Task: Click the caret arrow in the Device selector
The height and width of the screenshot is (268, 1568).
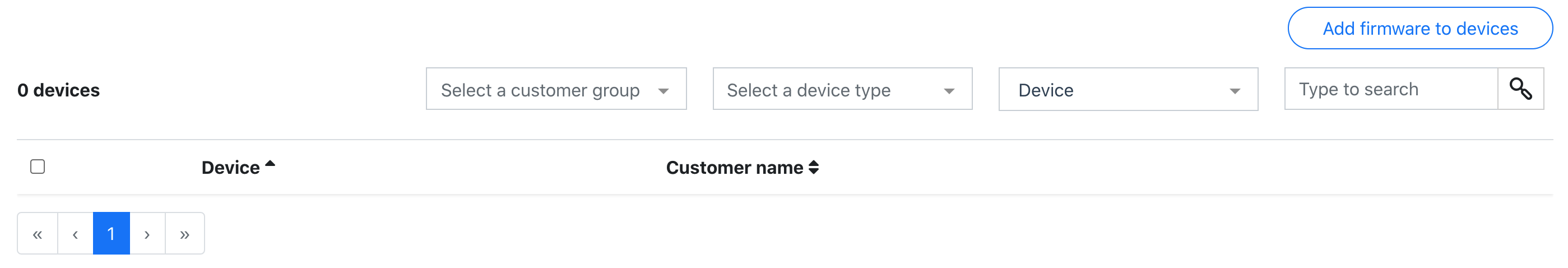Action: pos(1235,91)
